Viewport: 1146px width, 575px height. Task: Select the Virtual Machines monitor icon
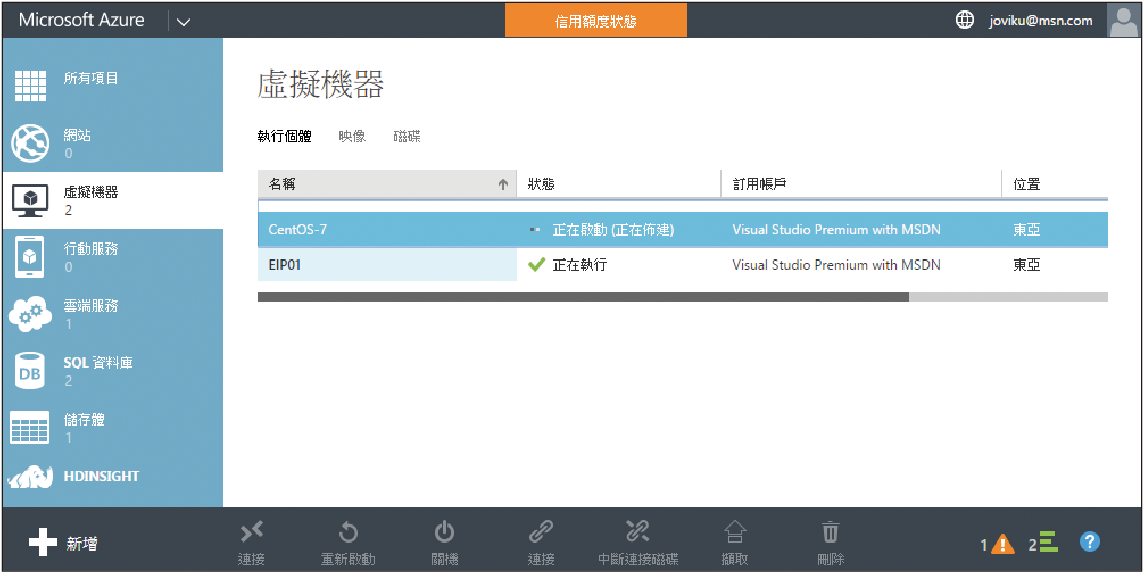pyautogui.click(x=31, y=200)
